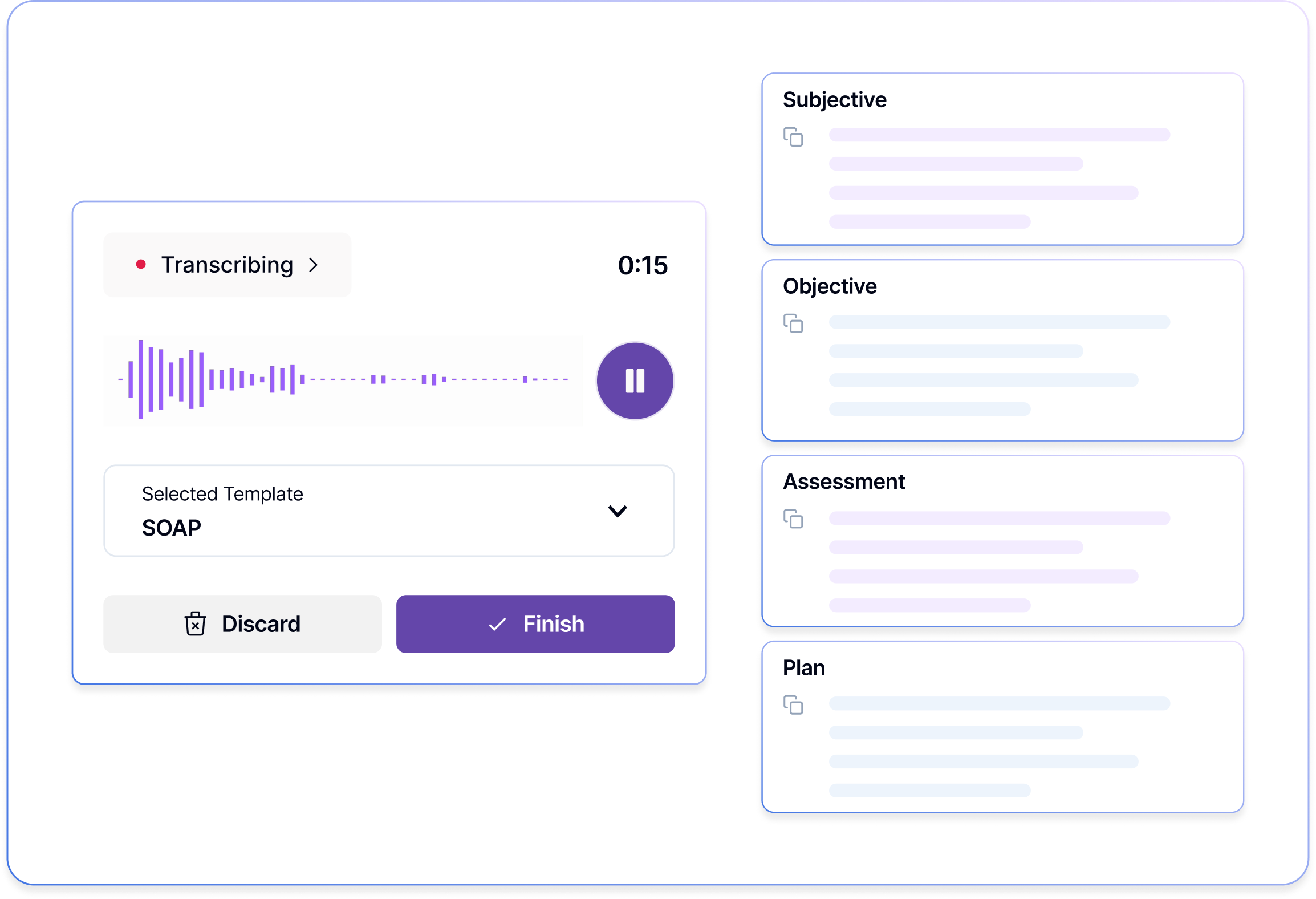
Task: Click the Assessment card placeholder text
Action: click(984, 561)
